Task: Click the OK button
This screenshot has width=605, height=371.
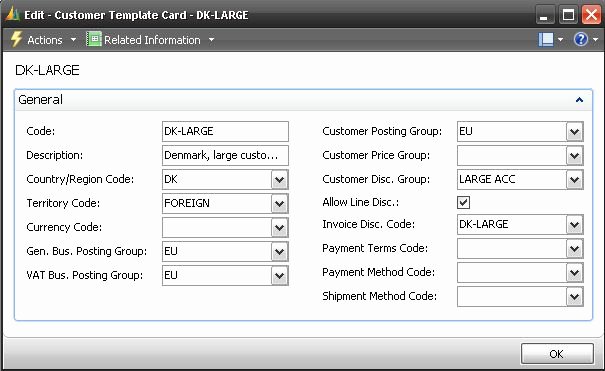Action: pyautogui.click(x=557, y=354)
